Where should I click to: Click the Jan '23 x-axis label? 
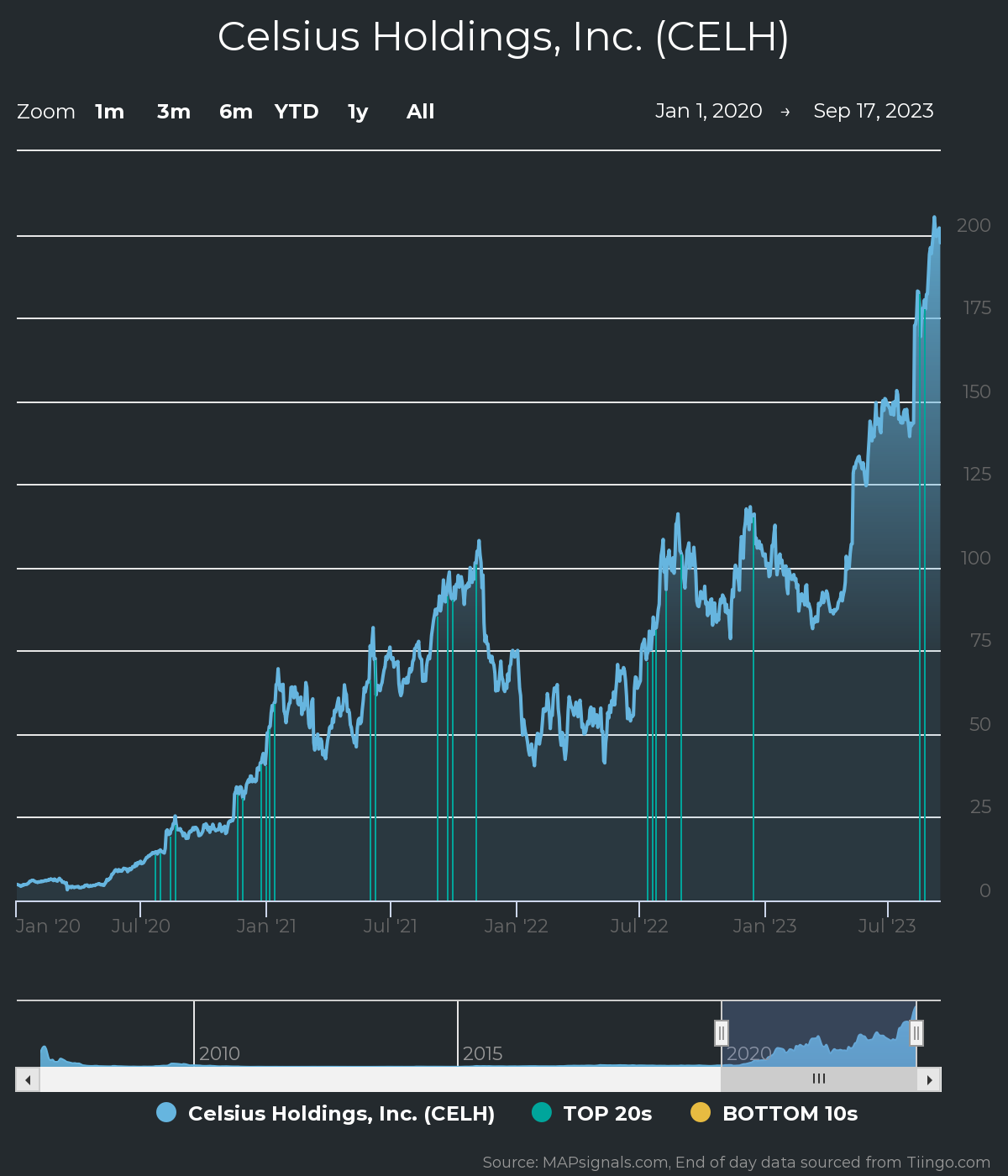click(x=764, y=926)
